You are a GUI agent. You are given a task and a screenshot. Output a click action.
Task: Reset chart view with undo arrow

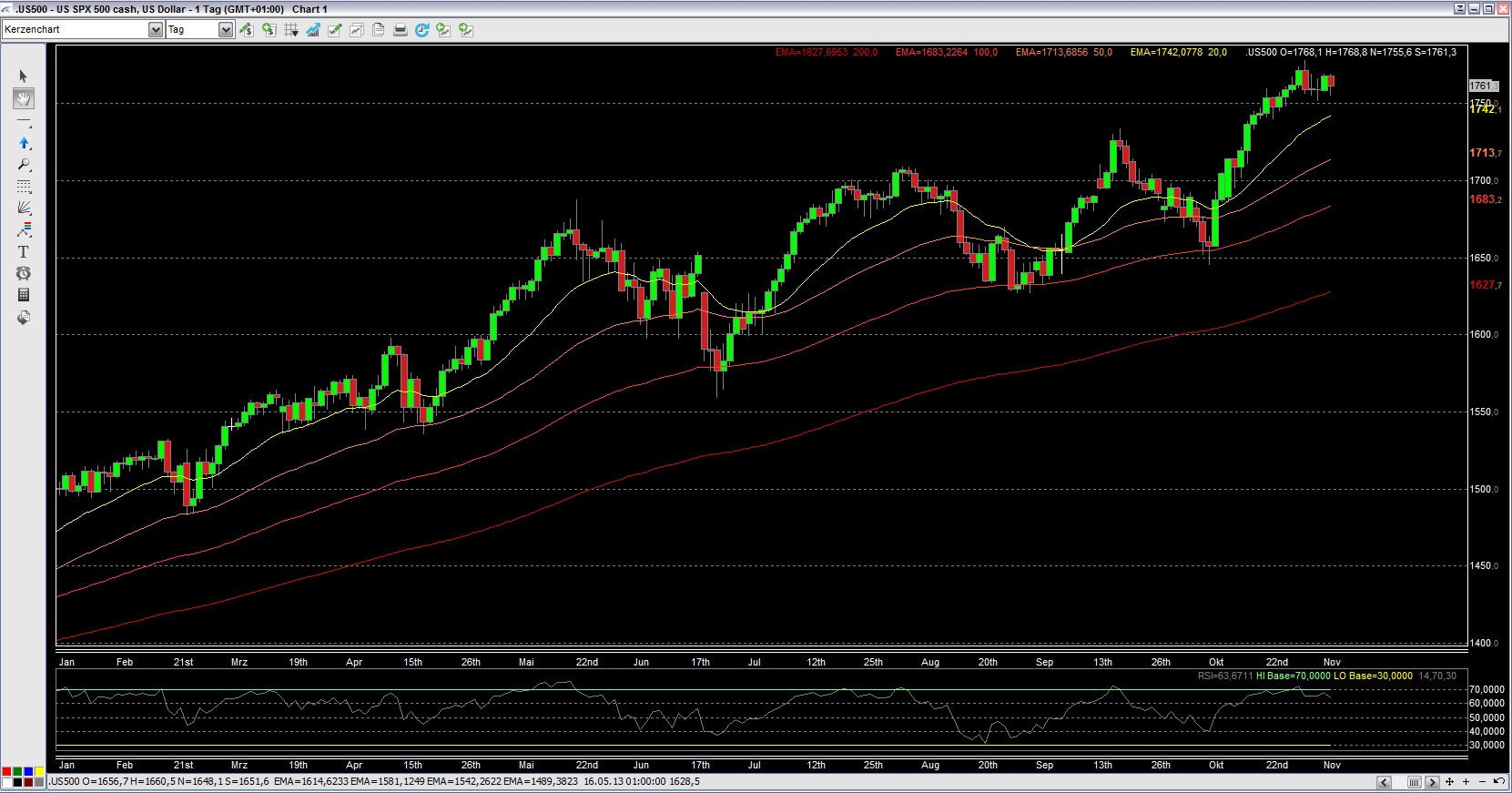tap(1498, 782)
